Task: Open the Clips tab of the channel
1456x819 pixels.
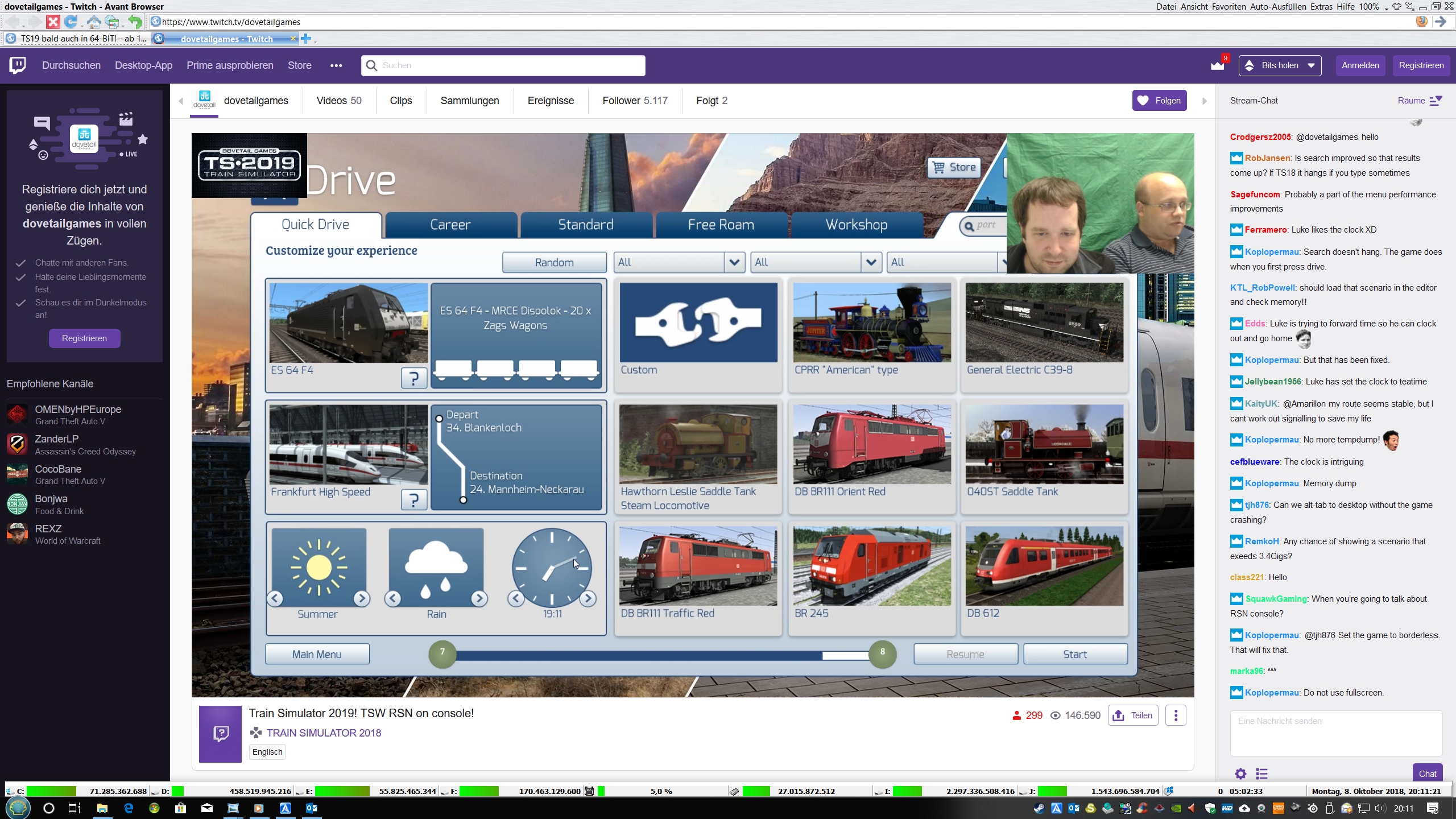Action: [401, 101]
